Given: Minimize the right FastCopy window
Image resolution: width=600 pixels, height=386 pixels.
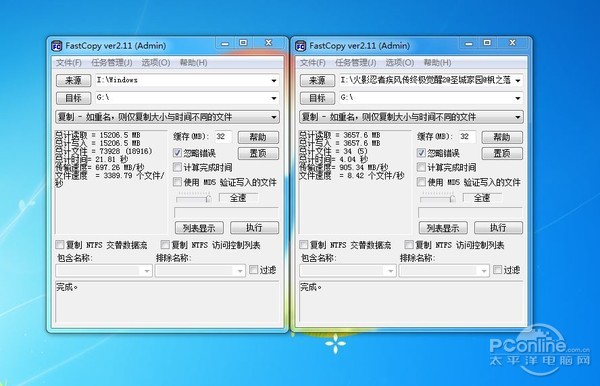Looking at the screenshot, I should (x=469, y=43).
